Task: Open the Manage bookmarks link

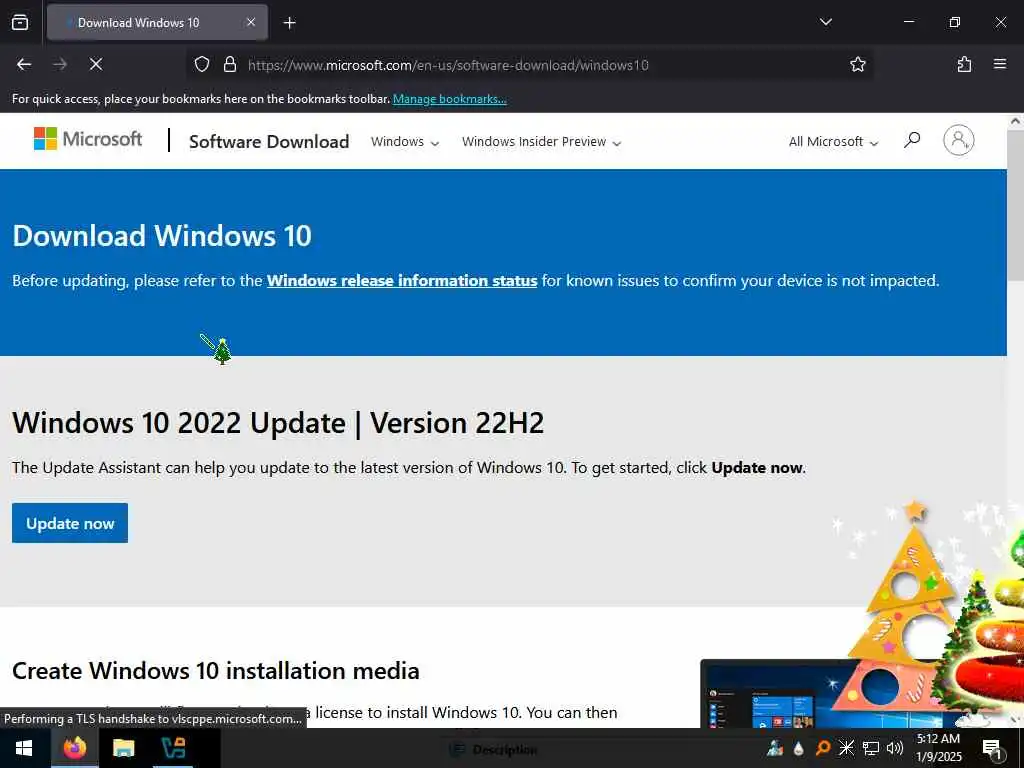Action: (x=449, y=99)
